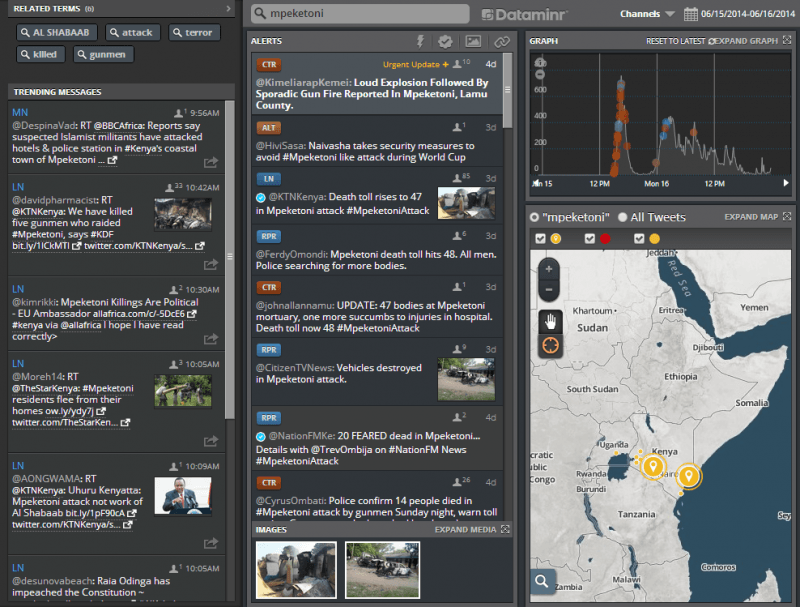Toggle checkbox beside the yellow dot legend
The height and width of the screenshot is (607, 800).
[x=639, y=238]
